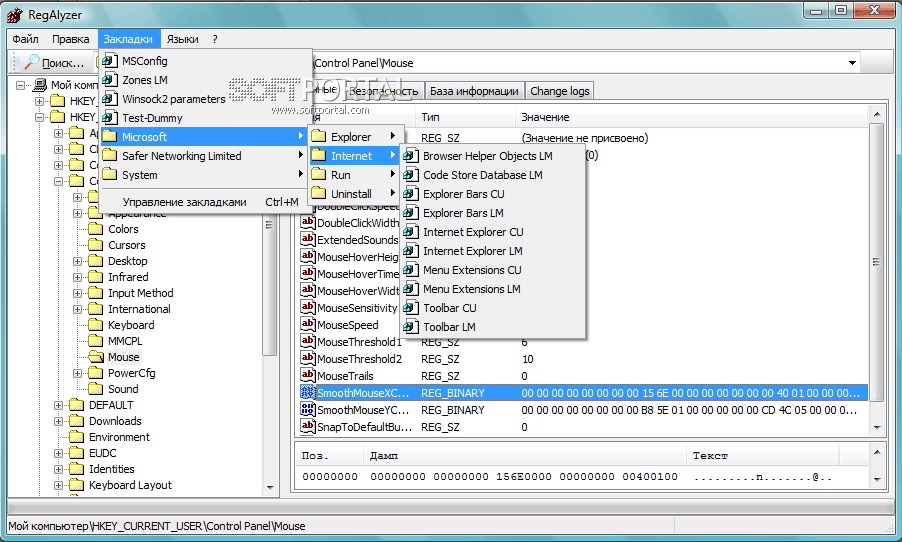This screenshot has width=902, height=542.
Task: Select the MouseSpeed string icon
Action: click(308, 325)
